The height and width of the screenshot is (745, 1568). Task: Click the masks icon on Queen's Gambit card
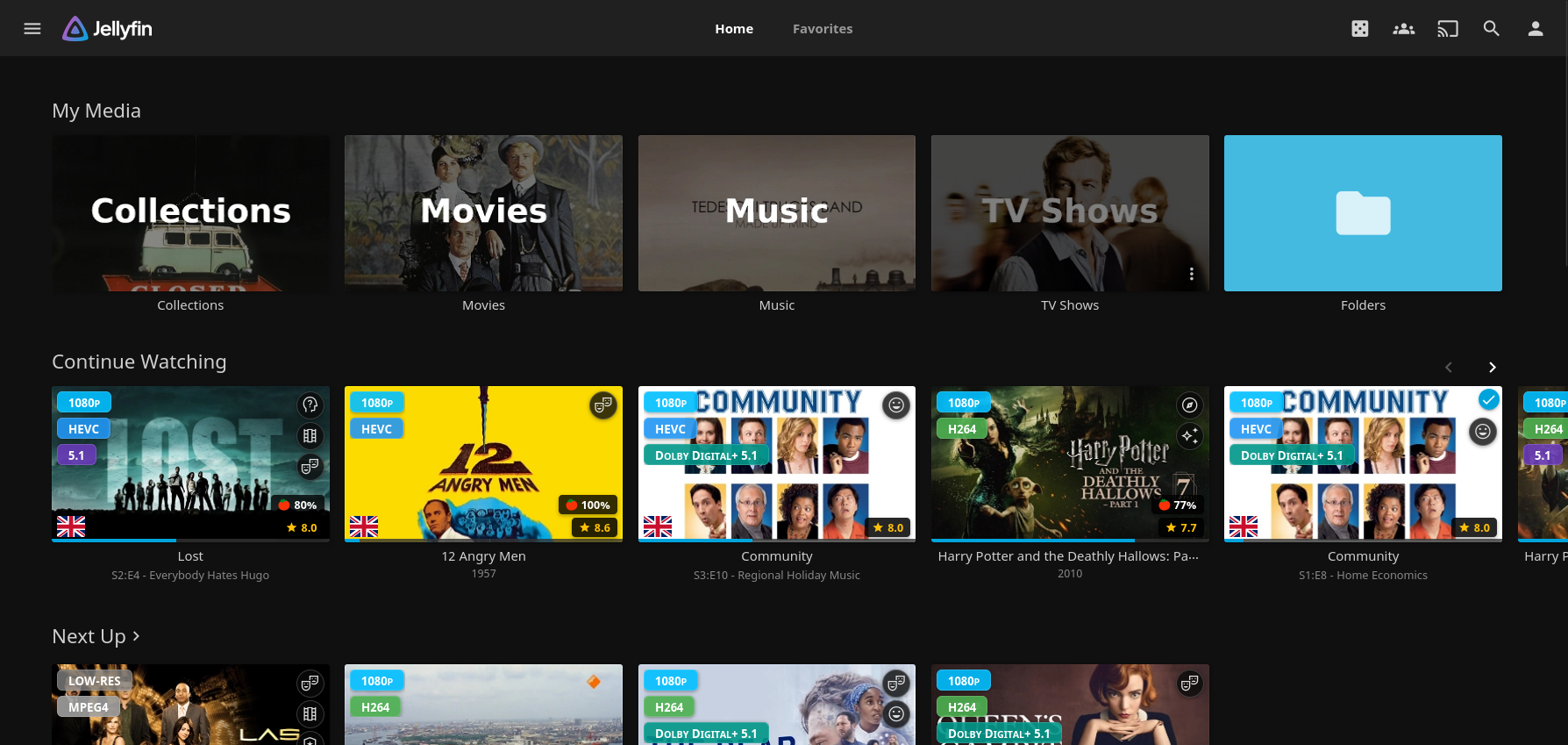[1189, 683]
